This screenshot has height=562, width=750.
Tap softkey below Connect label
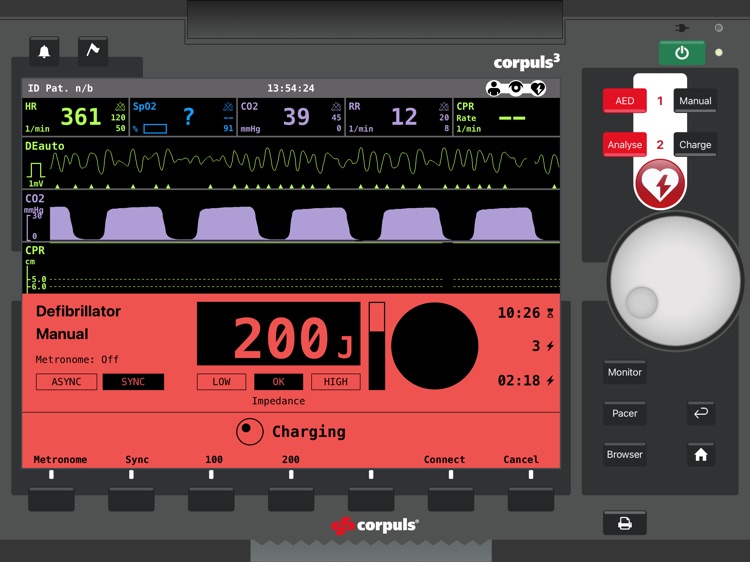(451, 500)
